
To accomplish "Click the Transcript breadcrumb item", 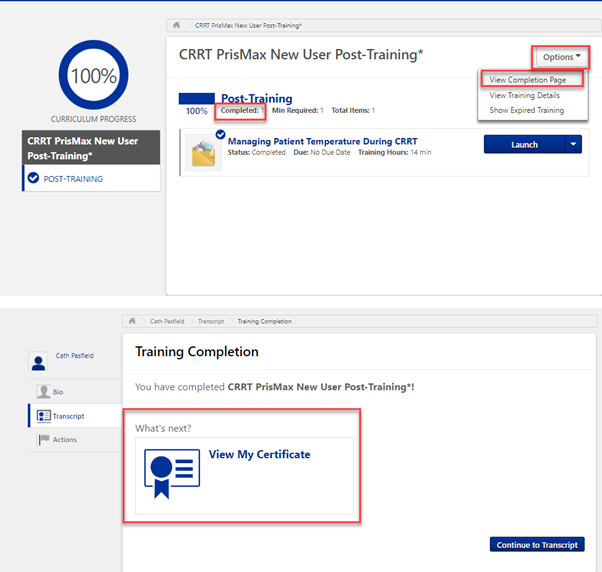I will pyautogui.click(x=211, y=321).
